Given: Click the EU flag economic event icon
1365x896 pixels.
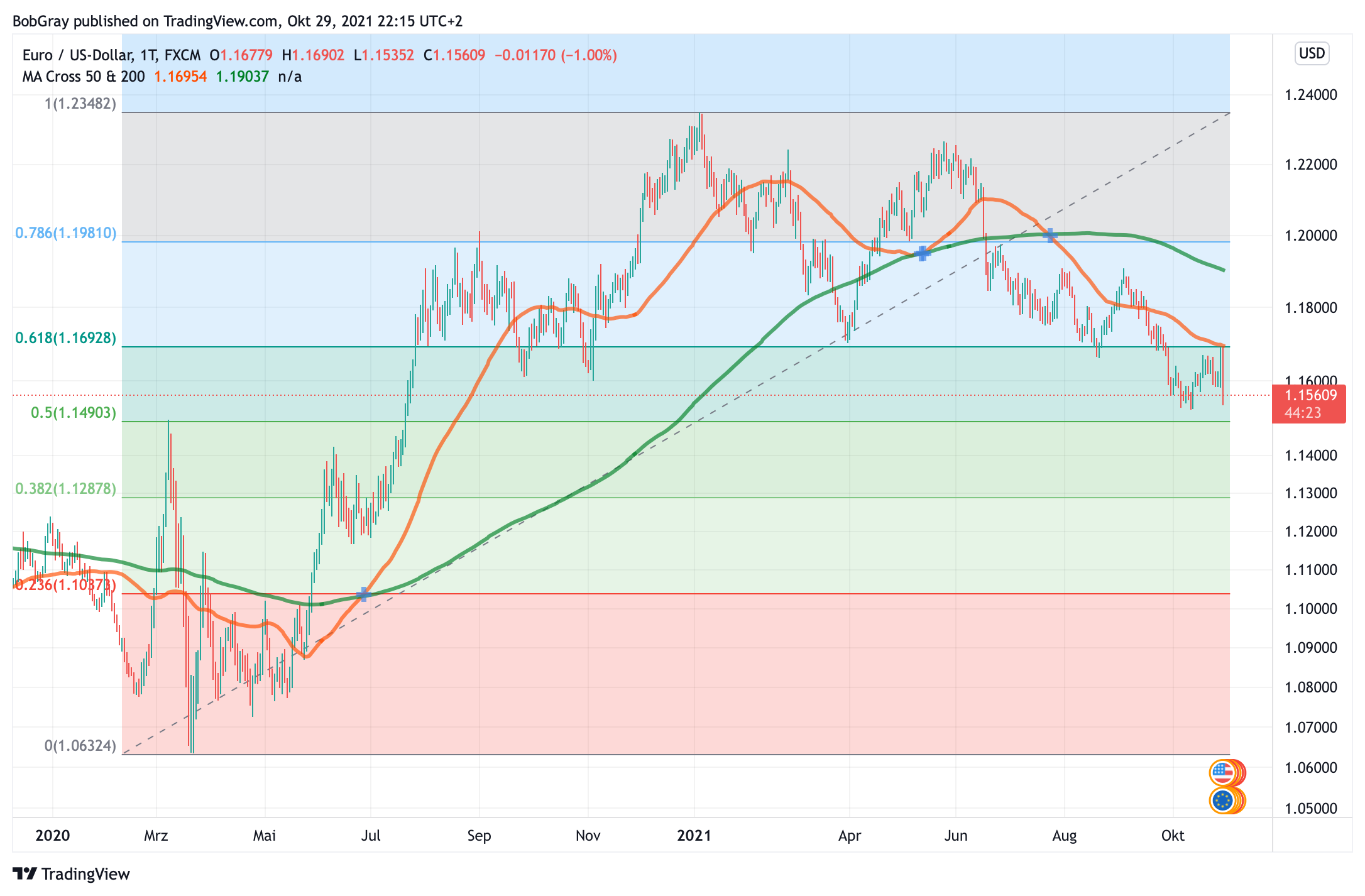Looking at the screenshot, I should (x=1222, y=800).
